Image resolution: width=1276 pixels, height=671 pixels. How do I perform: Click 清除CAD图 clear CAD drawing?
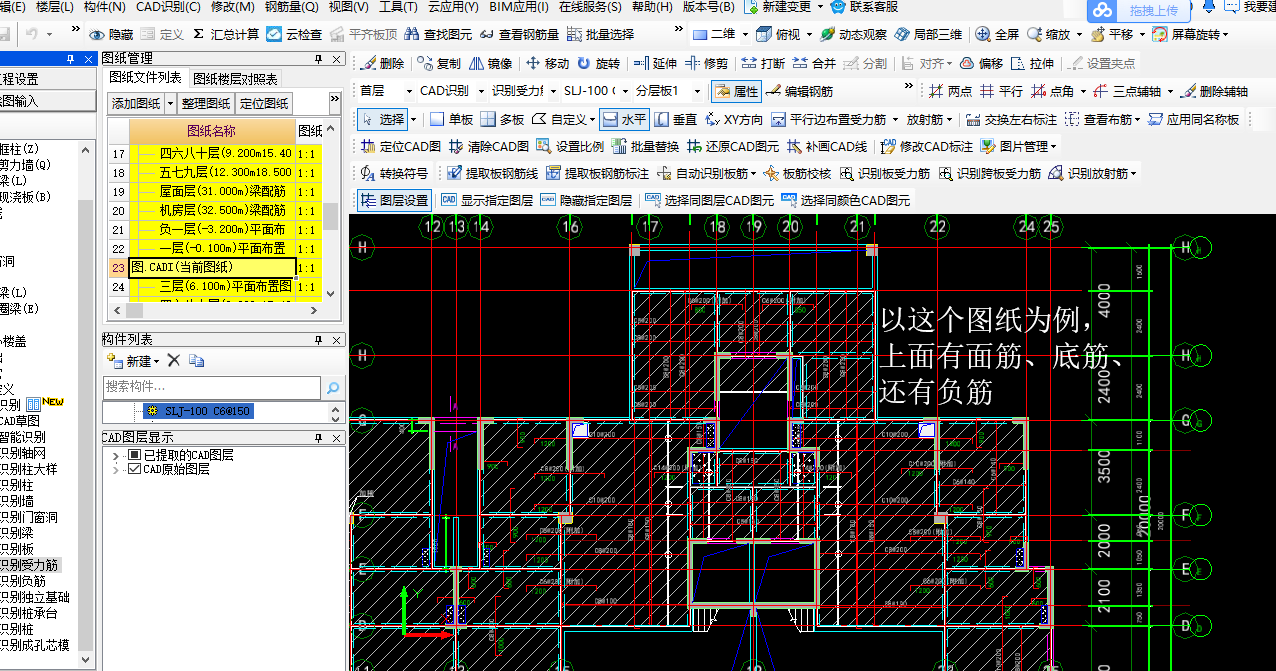coord(487,146)
